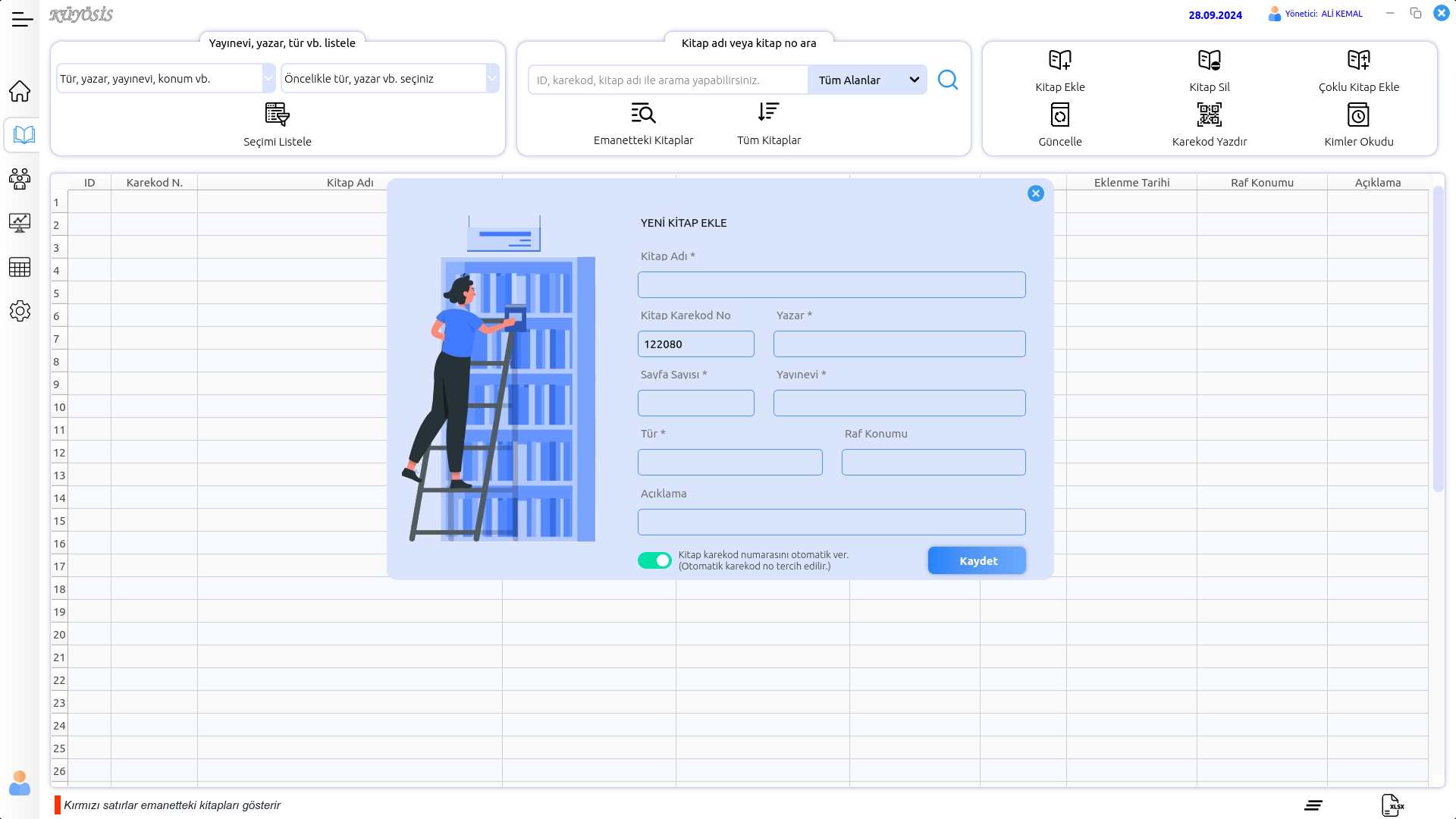Click the vertical table scrollbar
This screenshot has height=819, width=1456.
1438,339
